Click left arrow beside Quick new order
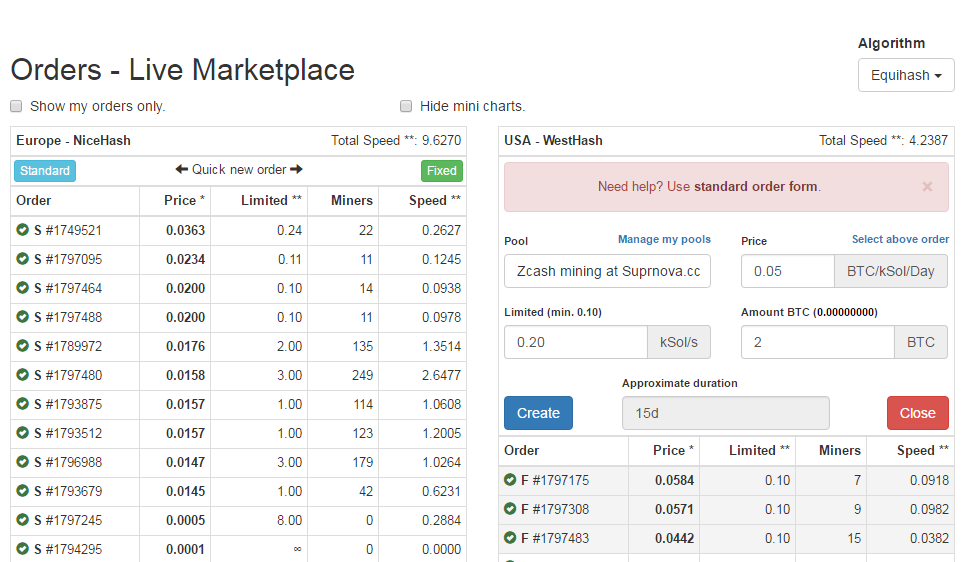 pyautogui.click(x=182, y=170)
